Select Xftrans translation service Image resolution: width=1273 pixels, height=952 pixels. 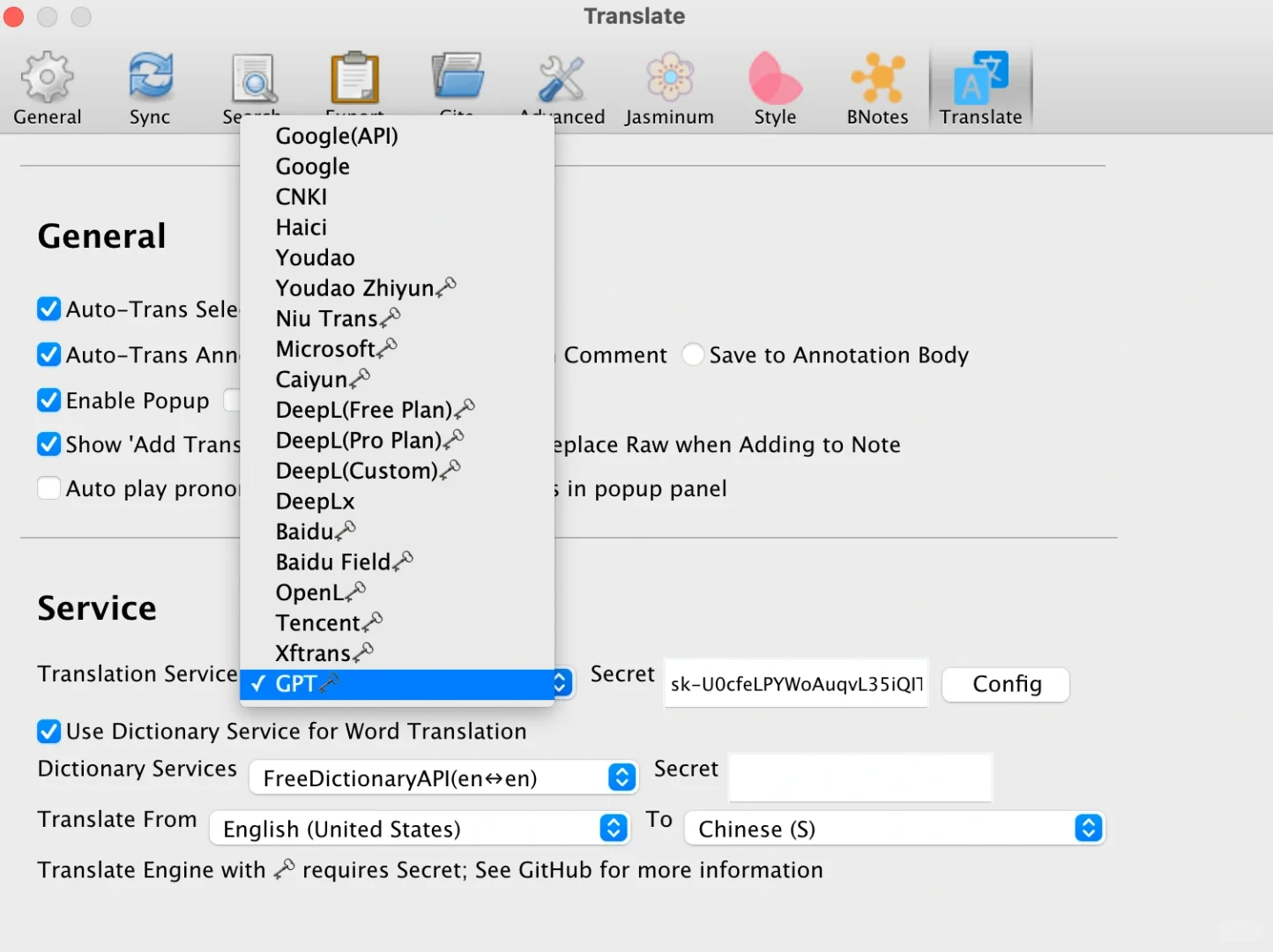[397, 653]
